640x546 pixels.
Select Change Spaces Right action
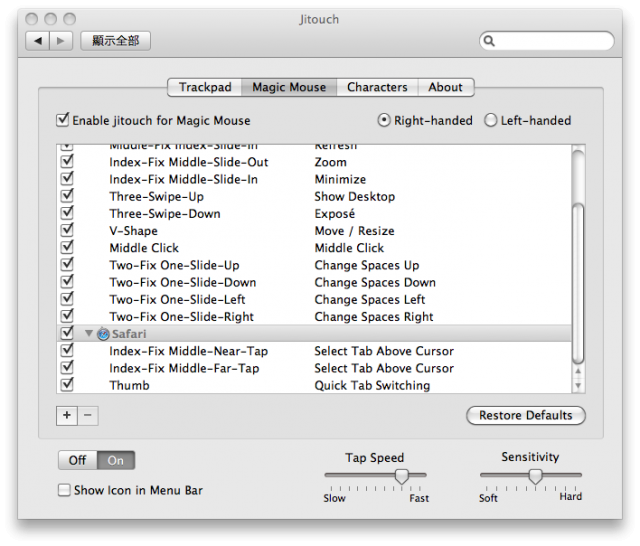(373, 317)
